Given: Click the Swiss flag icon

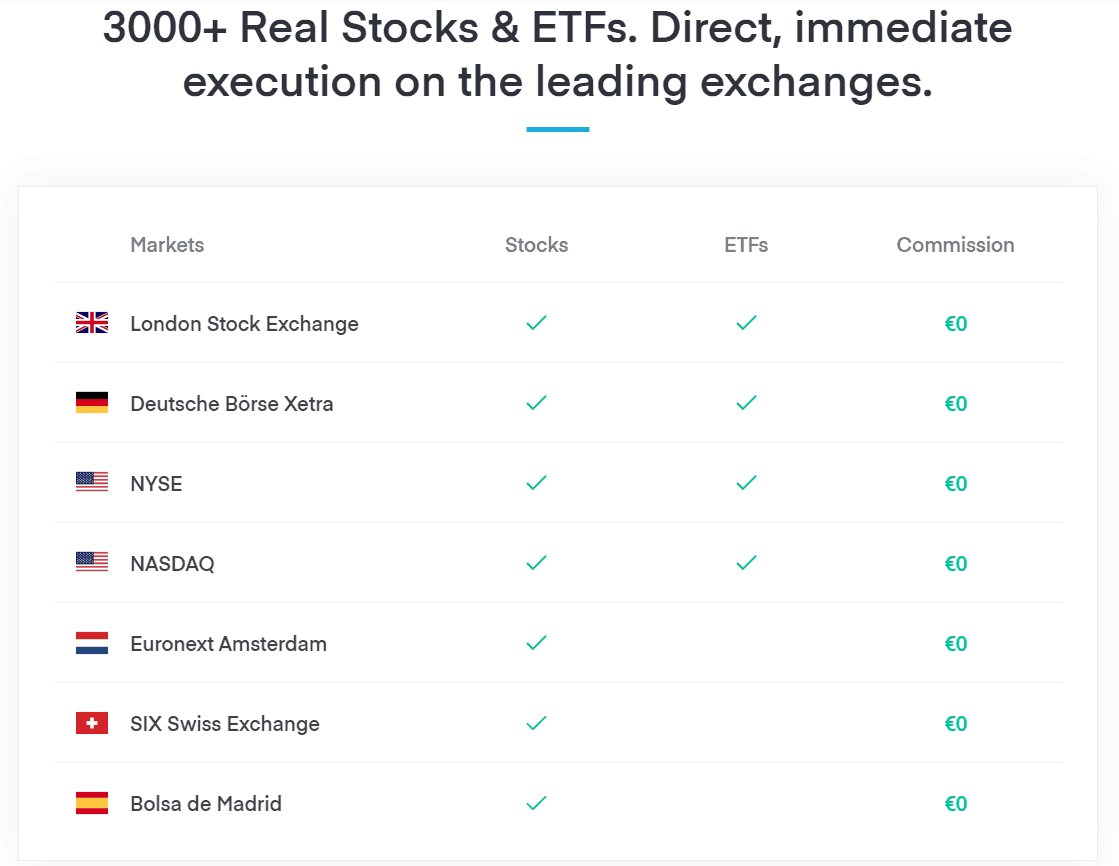Looking at the screenshot, I should 92,722.
